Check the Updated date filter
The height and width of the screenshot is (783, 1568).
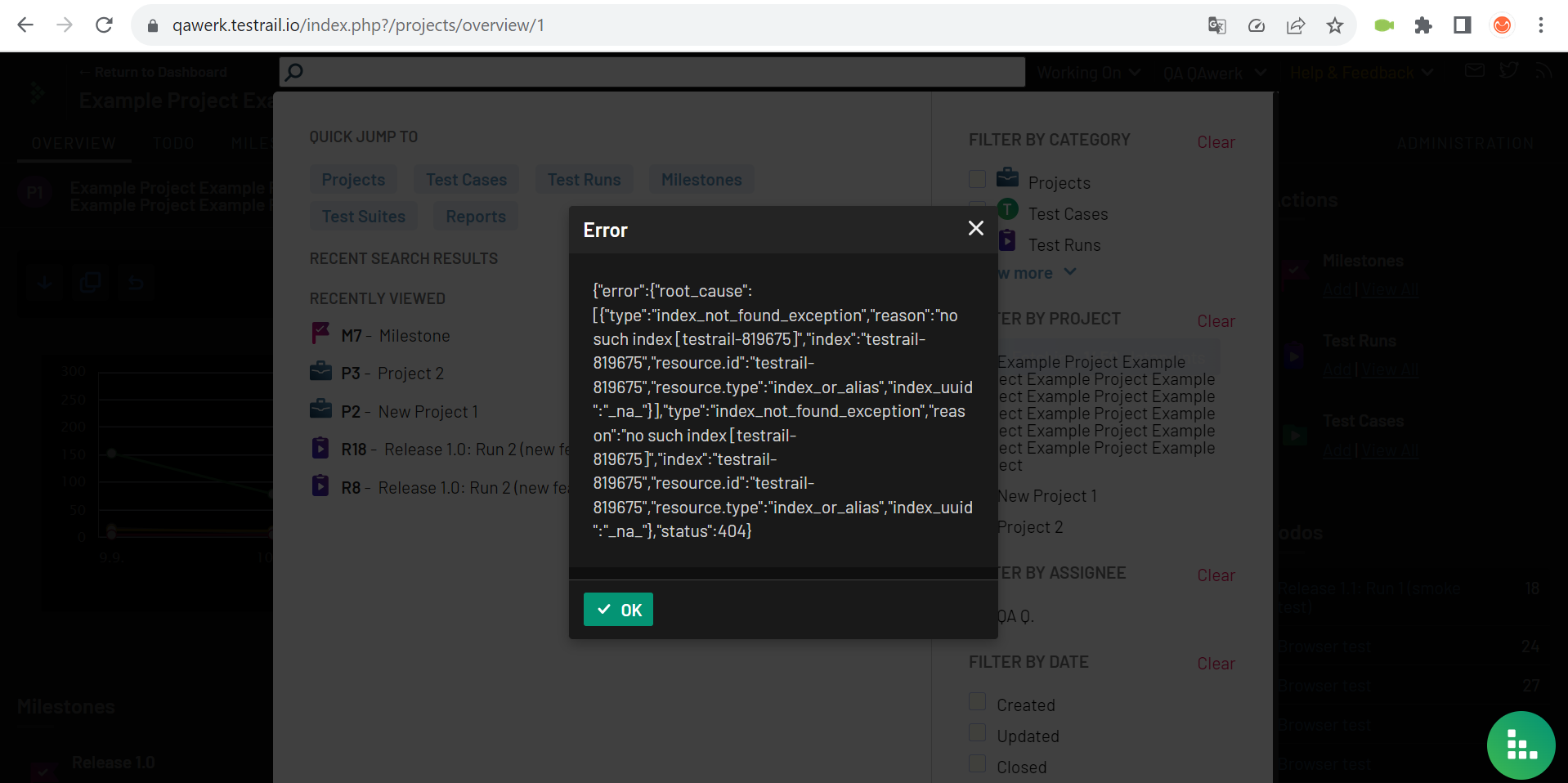977,732
